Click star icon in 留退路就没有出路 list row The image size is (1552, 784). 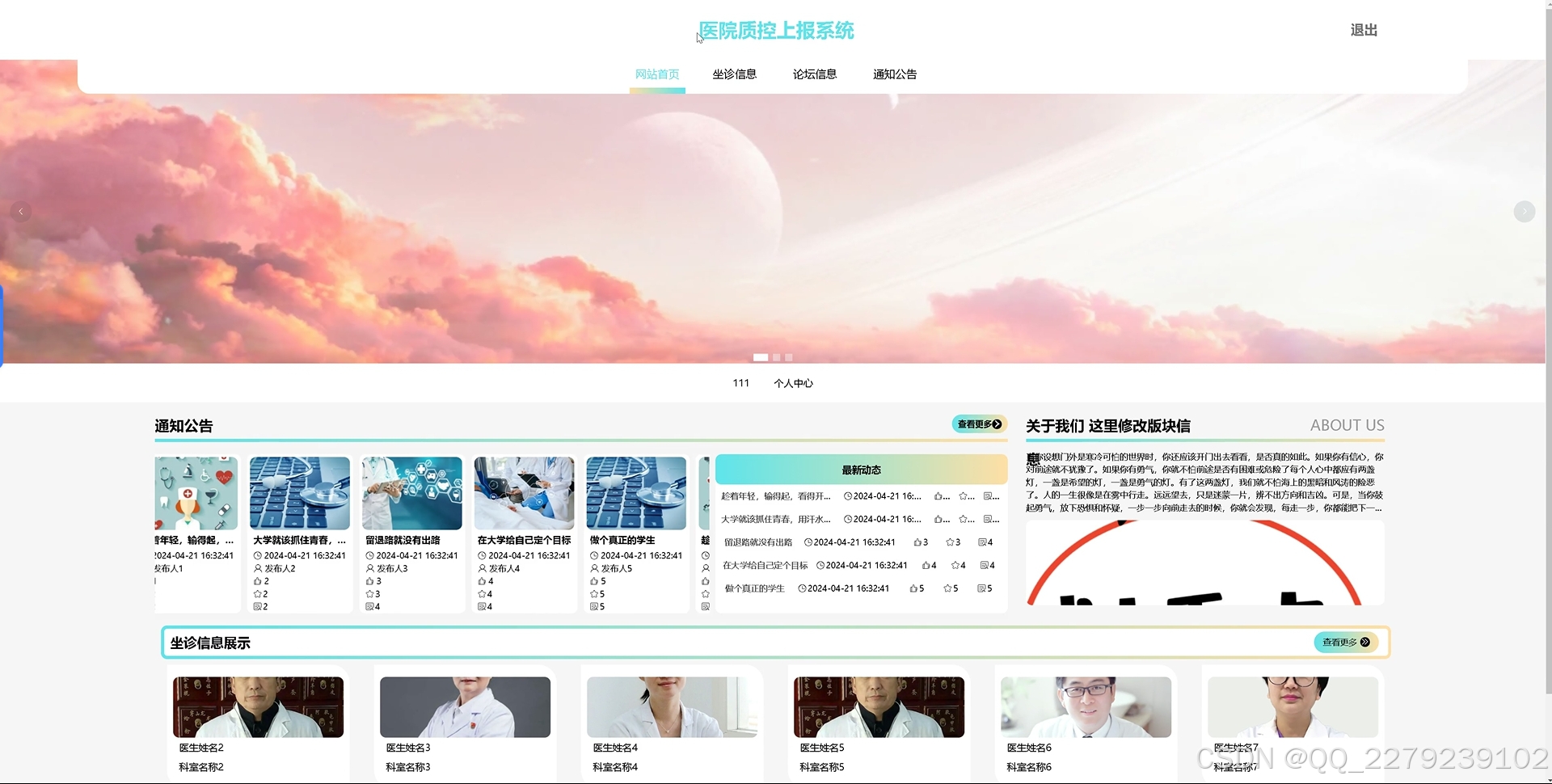[x=950, y=542]
